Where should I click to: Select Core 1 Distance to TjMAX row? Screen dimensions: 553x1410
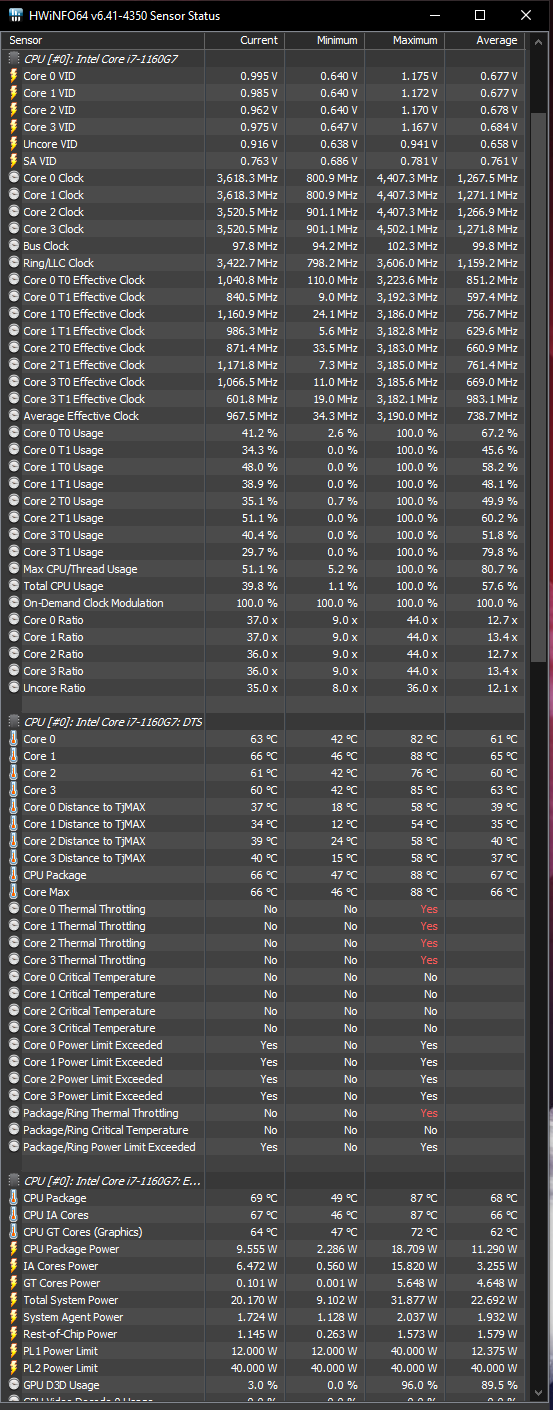click(264, 824)
